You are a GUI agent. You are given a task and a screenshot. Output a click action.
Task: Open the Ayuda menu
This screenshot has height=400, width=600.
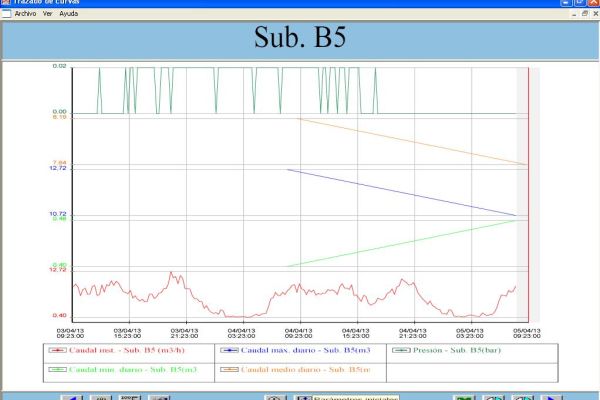68,13
